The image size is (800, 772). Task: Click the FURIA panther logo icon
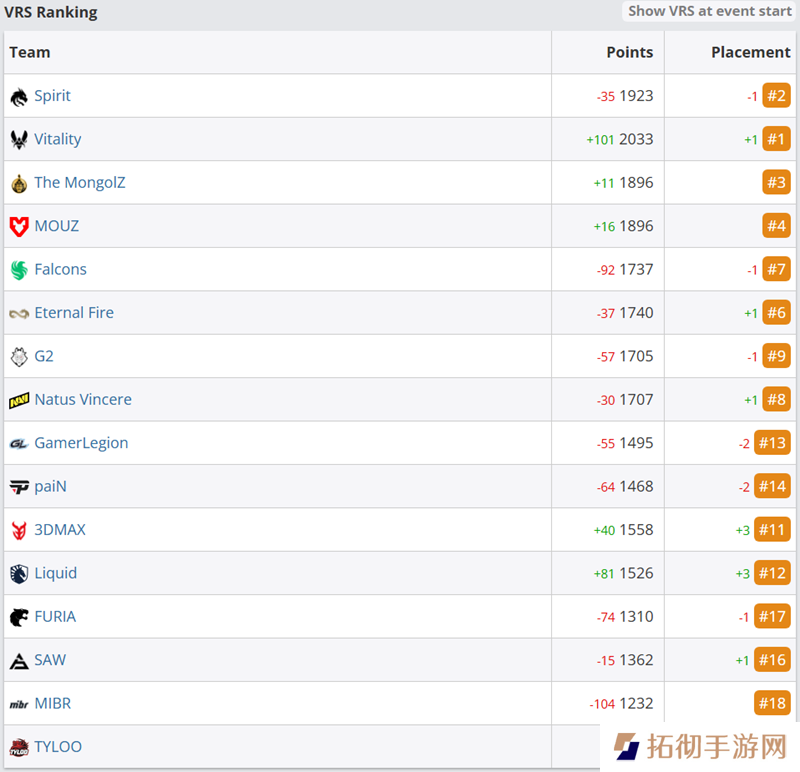(x=19, y=617)
